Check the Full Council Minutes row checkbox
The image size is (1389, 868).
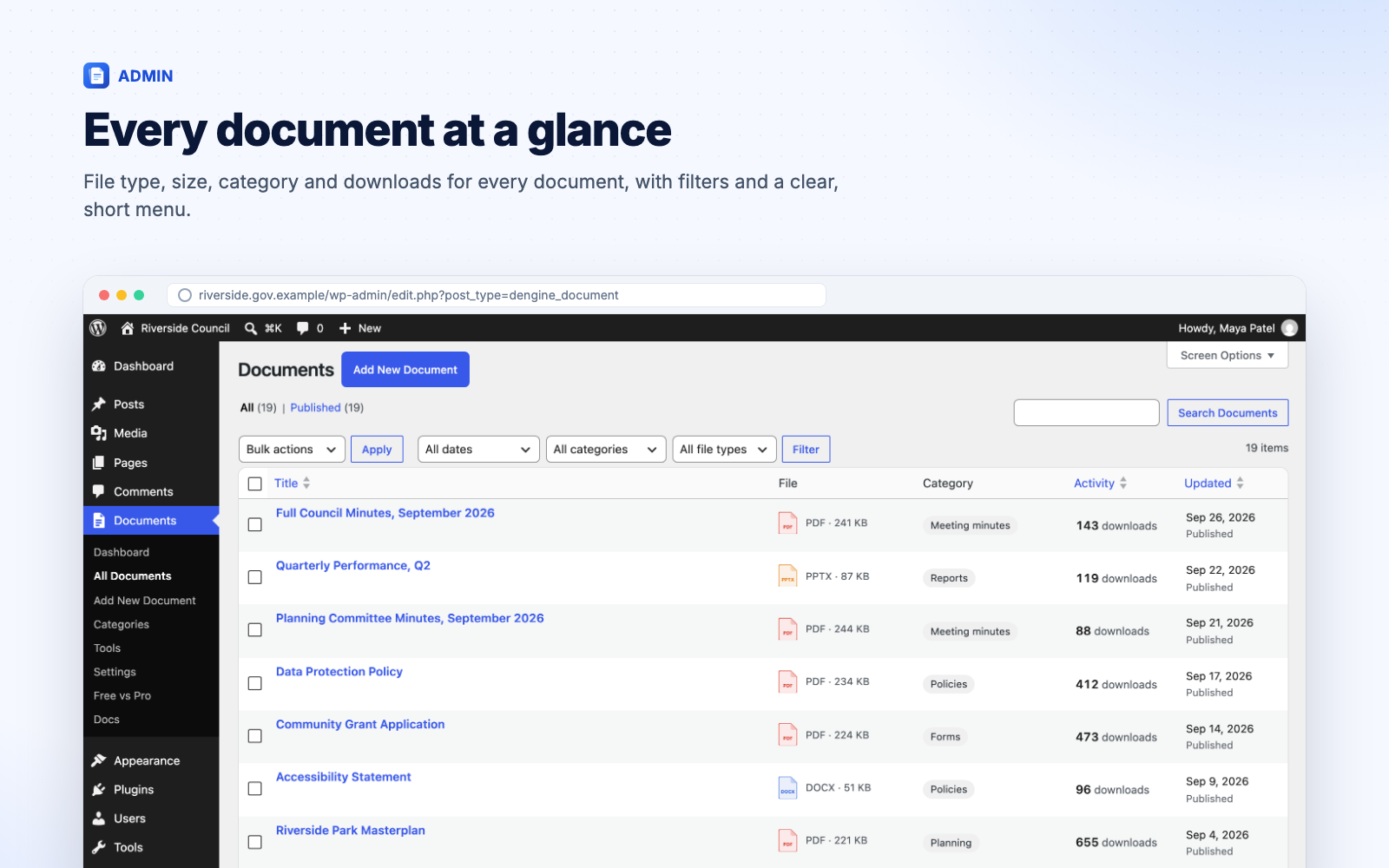(255, 525)
